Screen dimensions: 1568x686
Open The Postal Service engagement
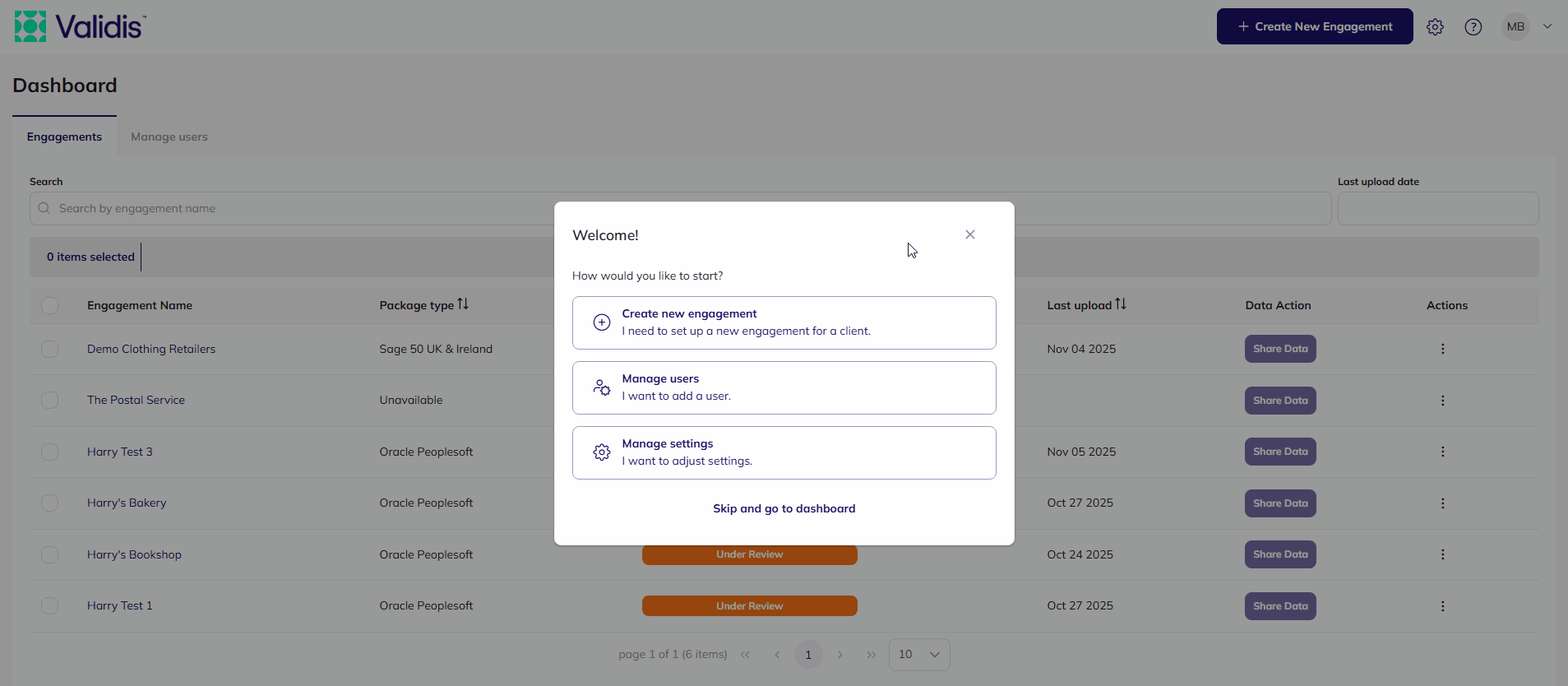pyautogui.click(x=136, y=400)
